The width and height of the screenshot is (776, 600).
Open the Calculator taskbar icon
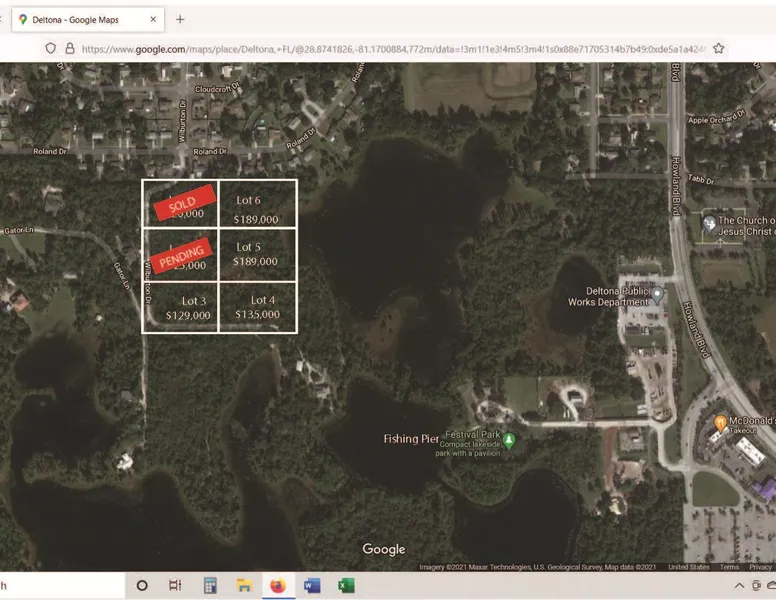pos(210,585)
